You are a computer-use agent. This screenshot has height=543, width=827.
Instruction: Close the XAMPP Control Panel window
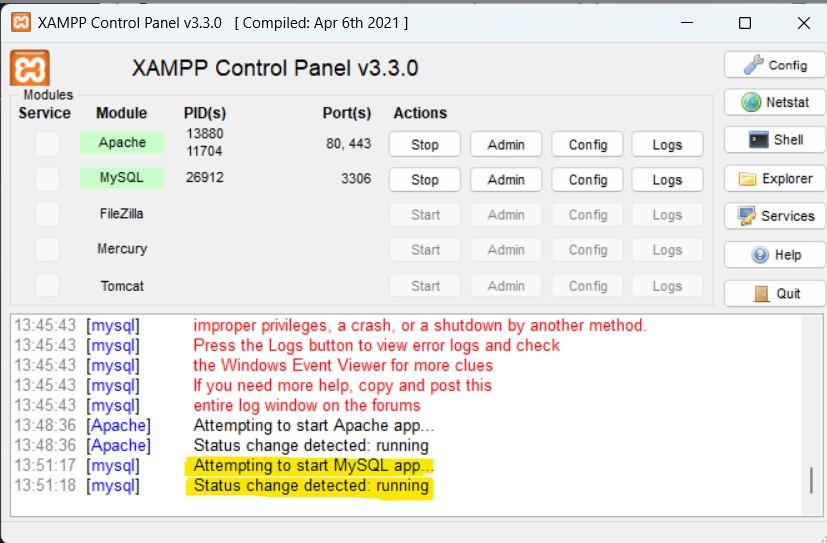click(803, 23)
